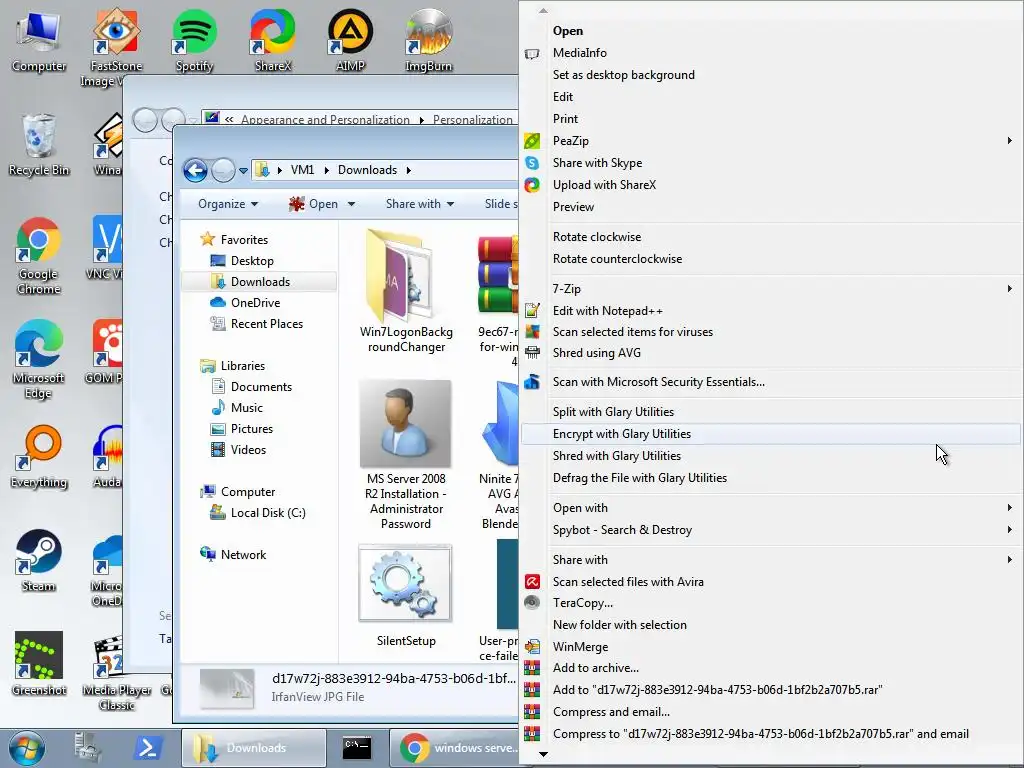The image size is (1024, 768).
Task: Open the Videos library
Action: pos(248,449)
